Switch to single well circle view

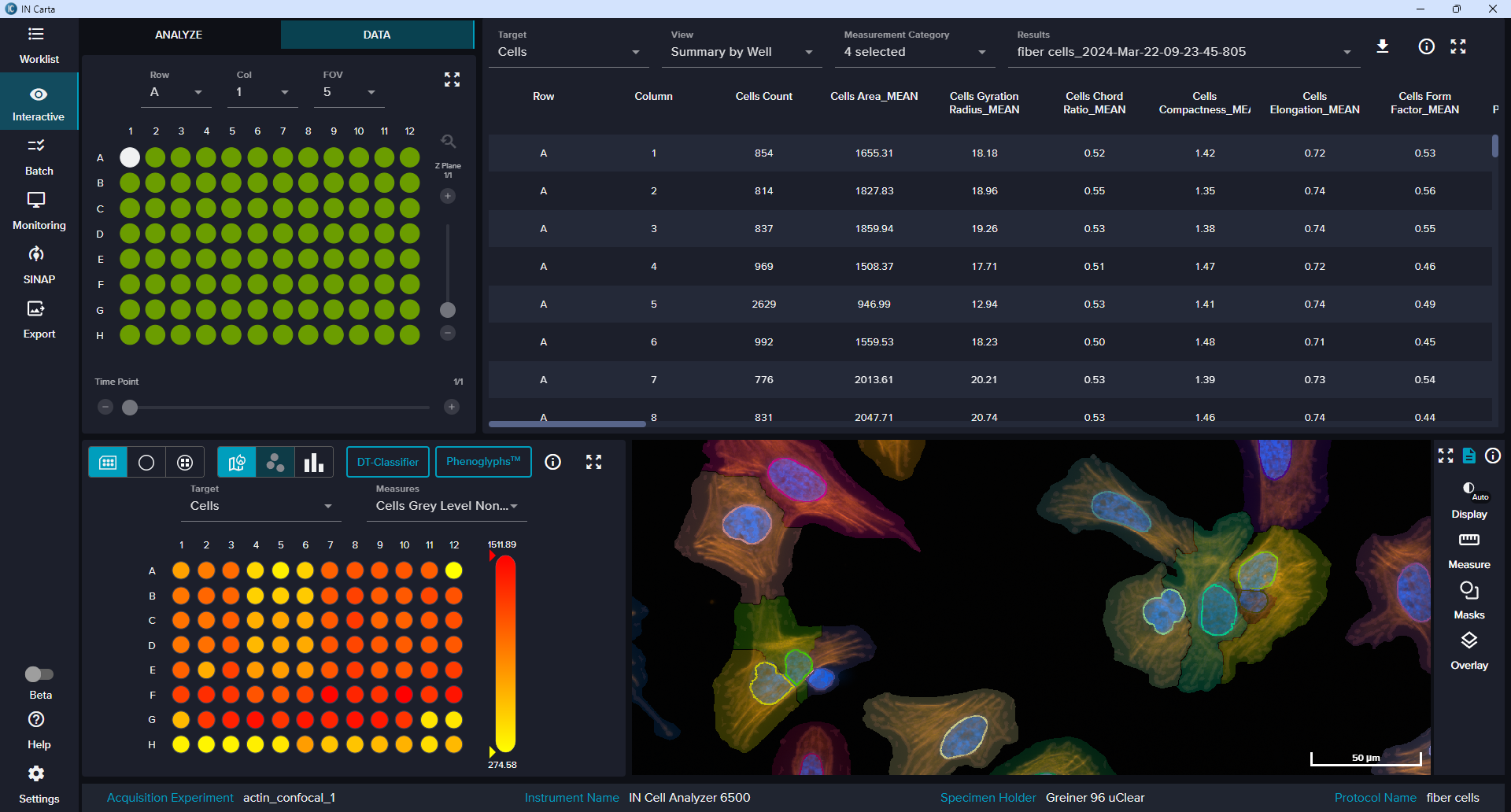(x=146, y=463)
